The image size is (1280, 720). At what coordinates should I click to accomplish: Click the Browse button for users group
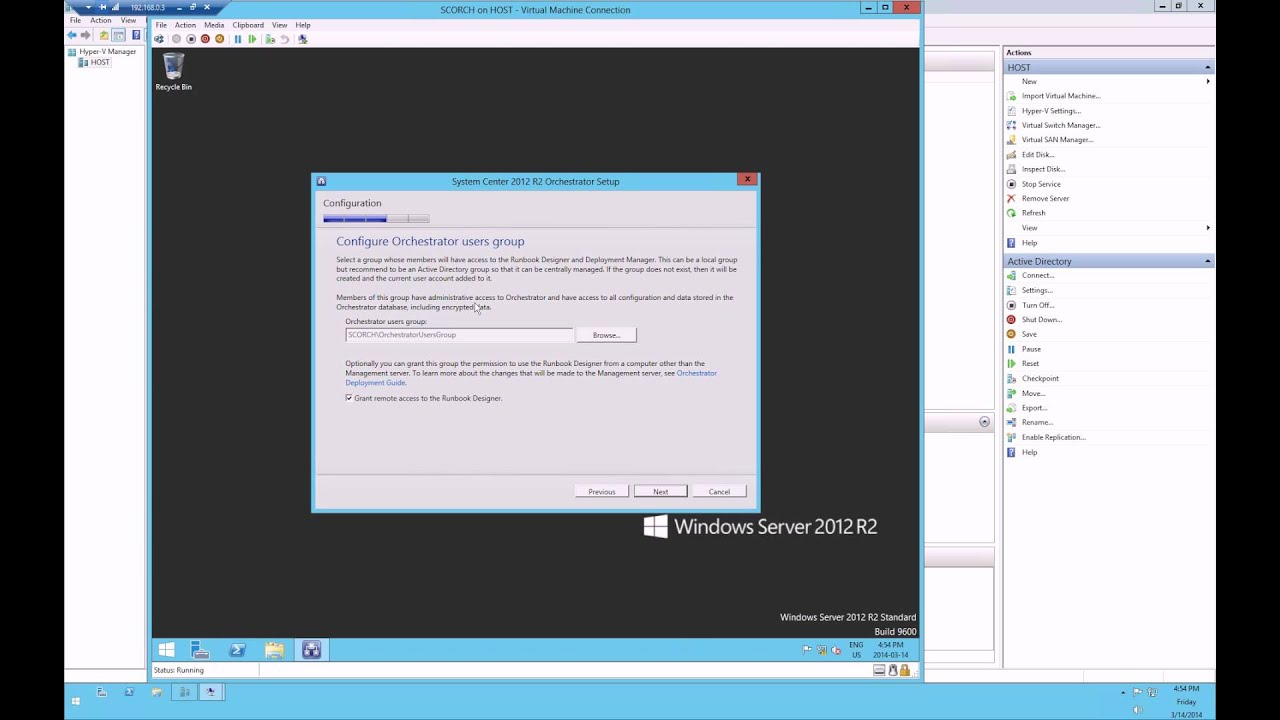[606, 335]
